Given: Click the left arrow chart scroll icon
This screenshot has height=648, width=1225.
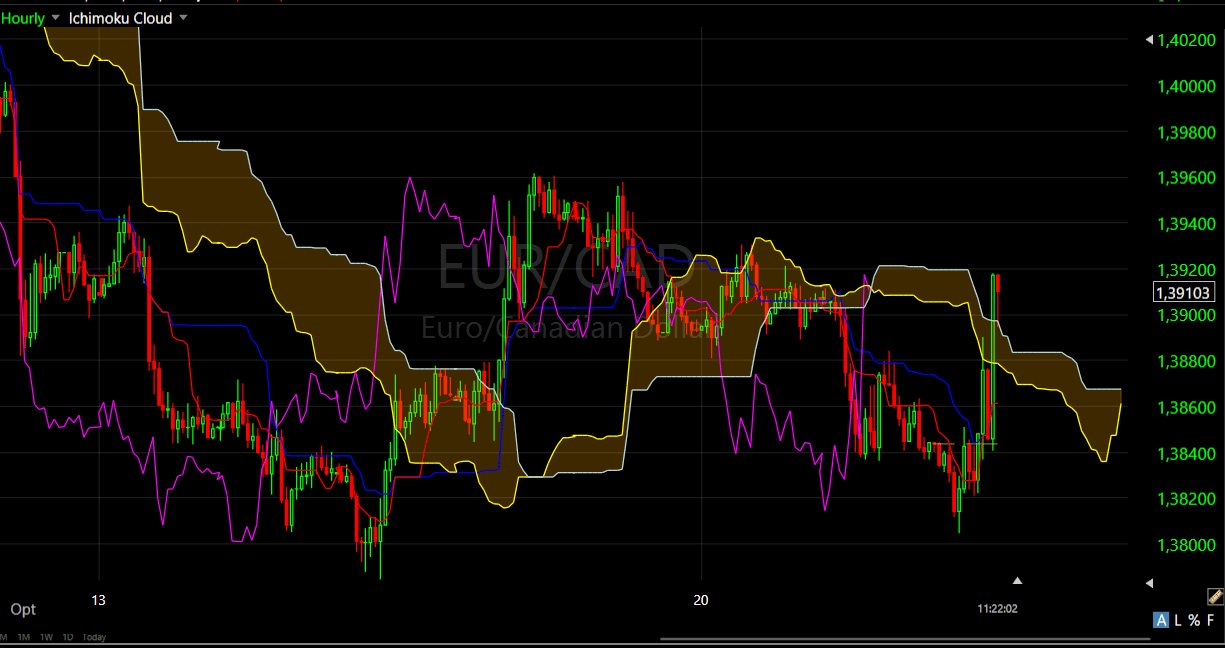Looking at the screenshot, I should (x=1150, y=583).
